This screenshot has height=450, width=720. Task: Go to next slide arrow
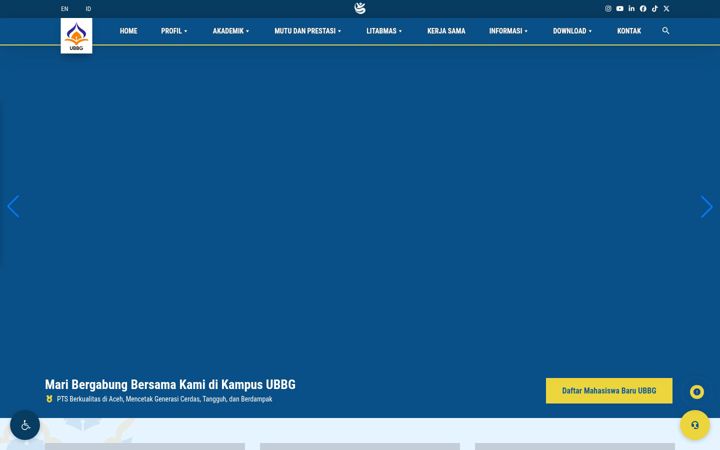[706, 207]
